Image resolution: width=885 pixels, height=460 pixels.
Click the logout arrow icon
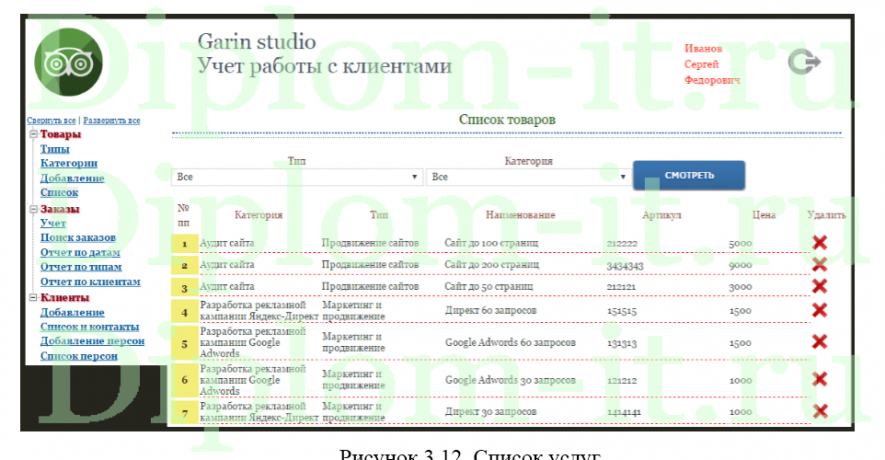point(803,63)
